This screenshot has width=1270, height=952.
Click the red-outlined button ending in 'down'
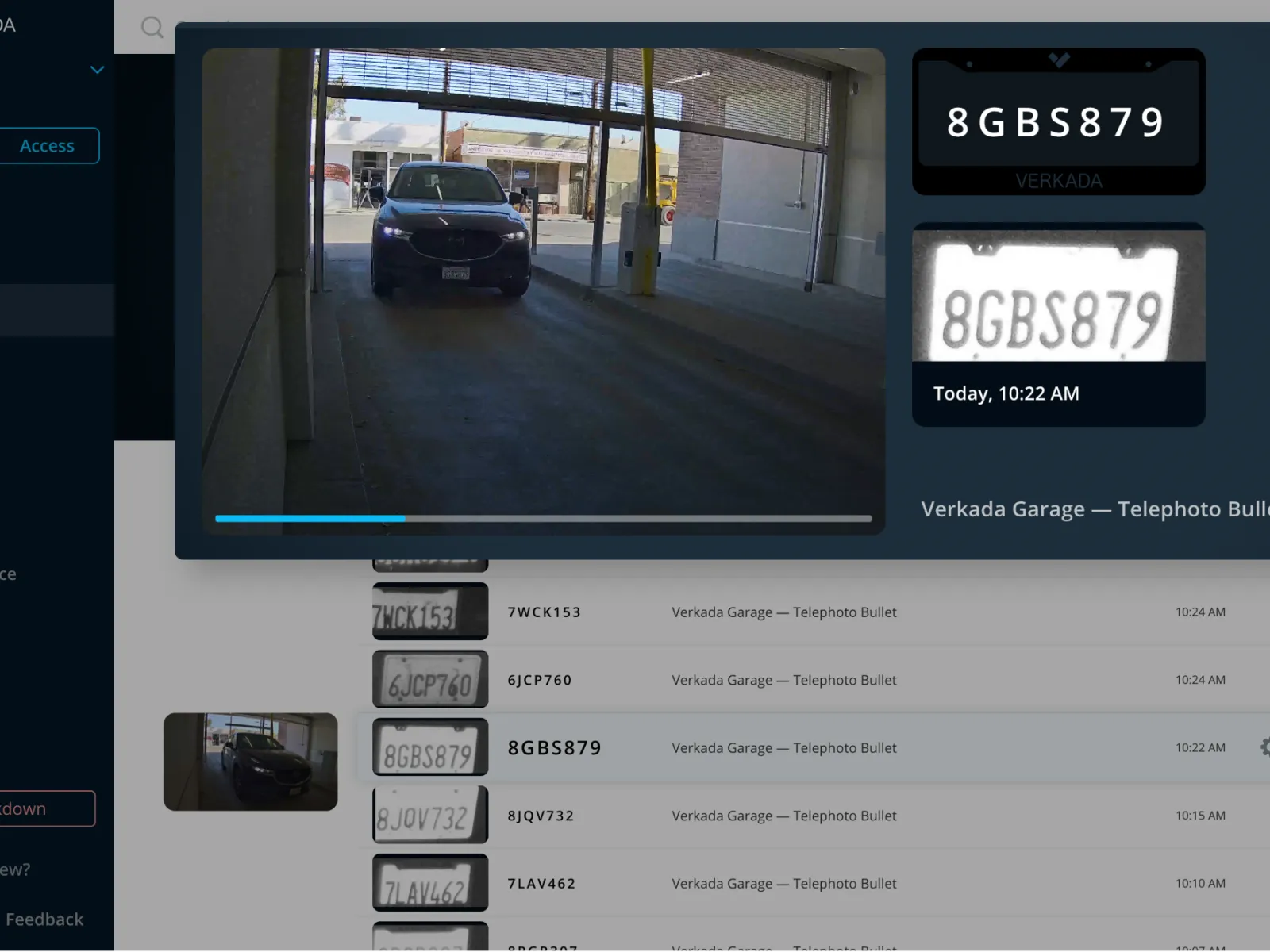click(47, 808)
